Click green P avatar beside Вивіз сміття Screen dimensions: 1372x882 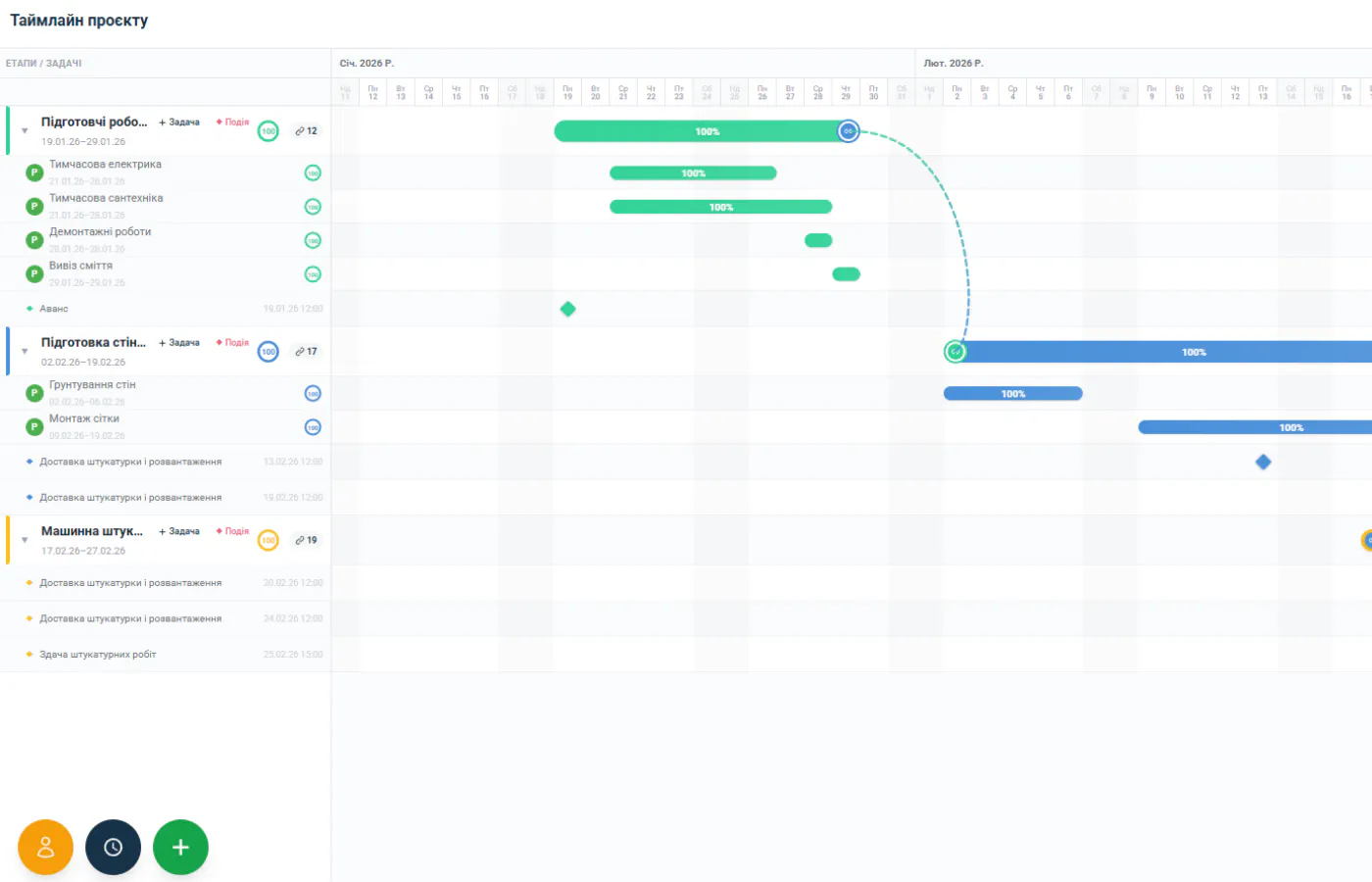coord(34,273)
